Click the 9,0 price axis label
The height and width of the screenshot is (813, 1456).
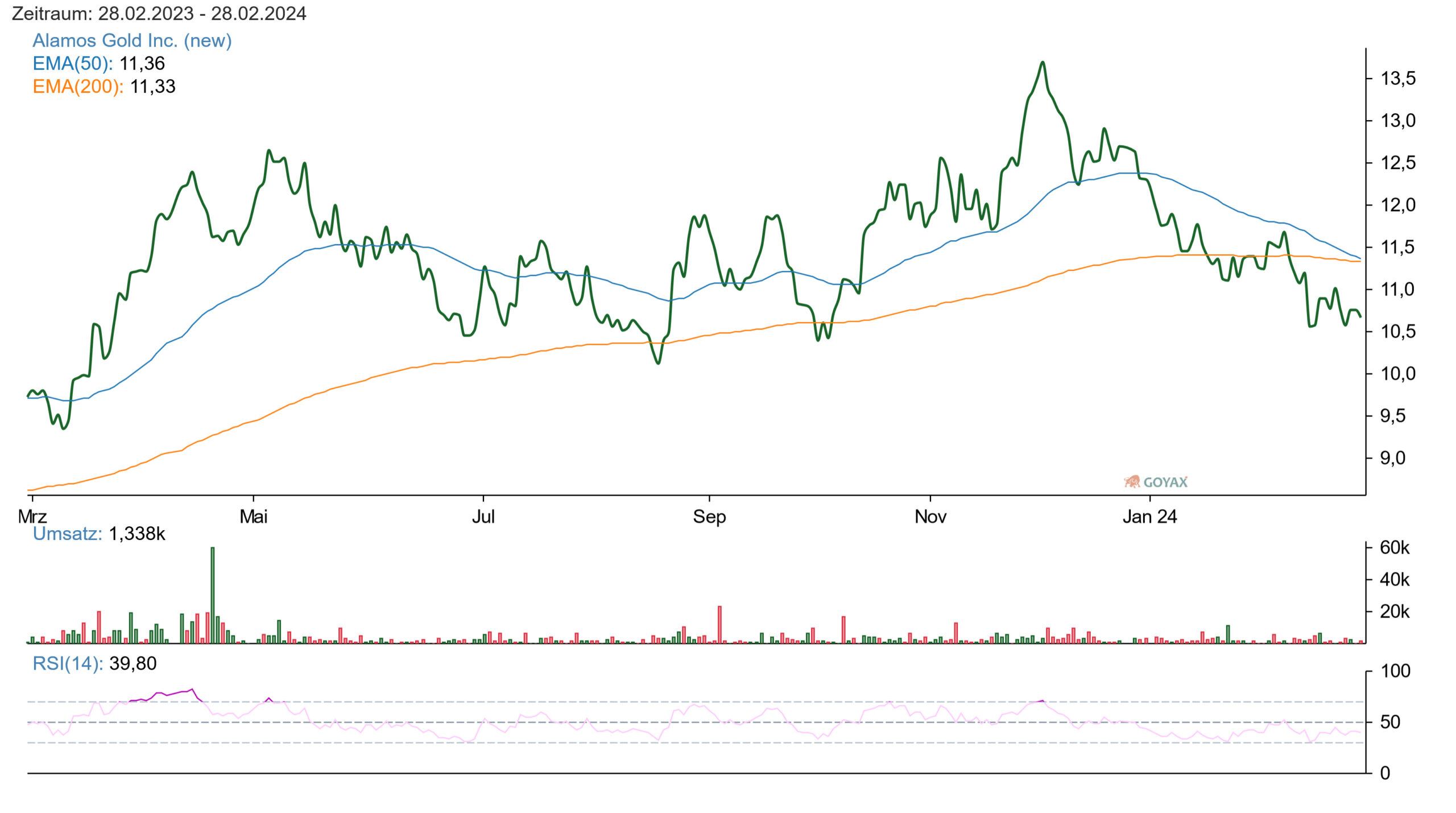pos(1392,458)
